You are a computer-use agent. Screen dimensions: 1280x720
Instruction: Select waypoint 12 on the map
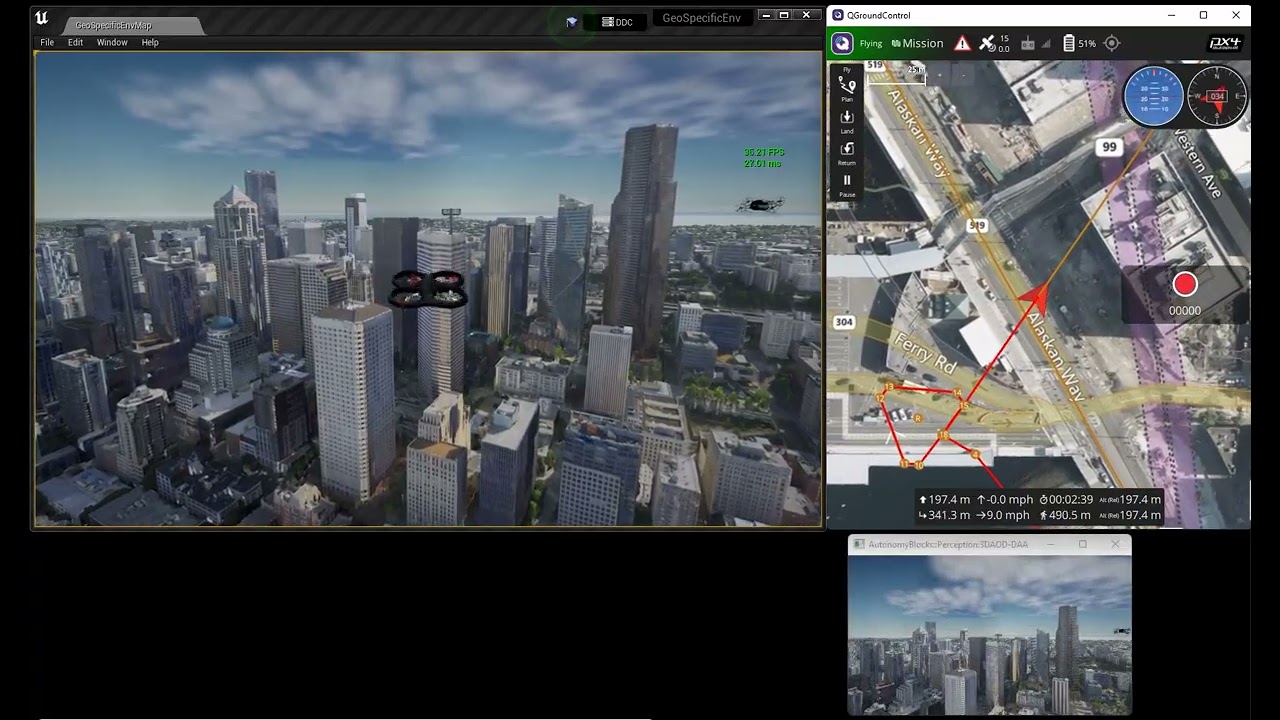(881, 398)
